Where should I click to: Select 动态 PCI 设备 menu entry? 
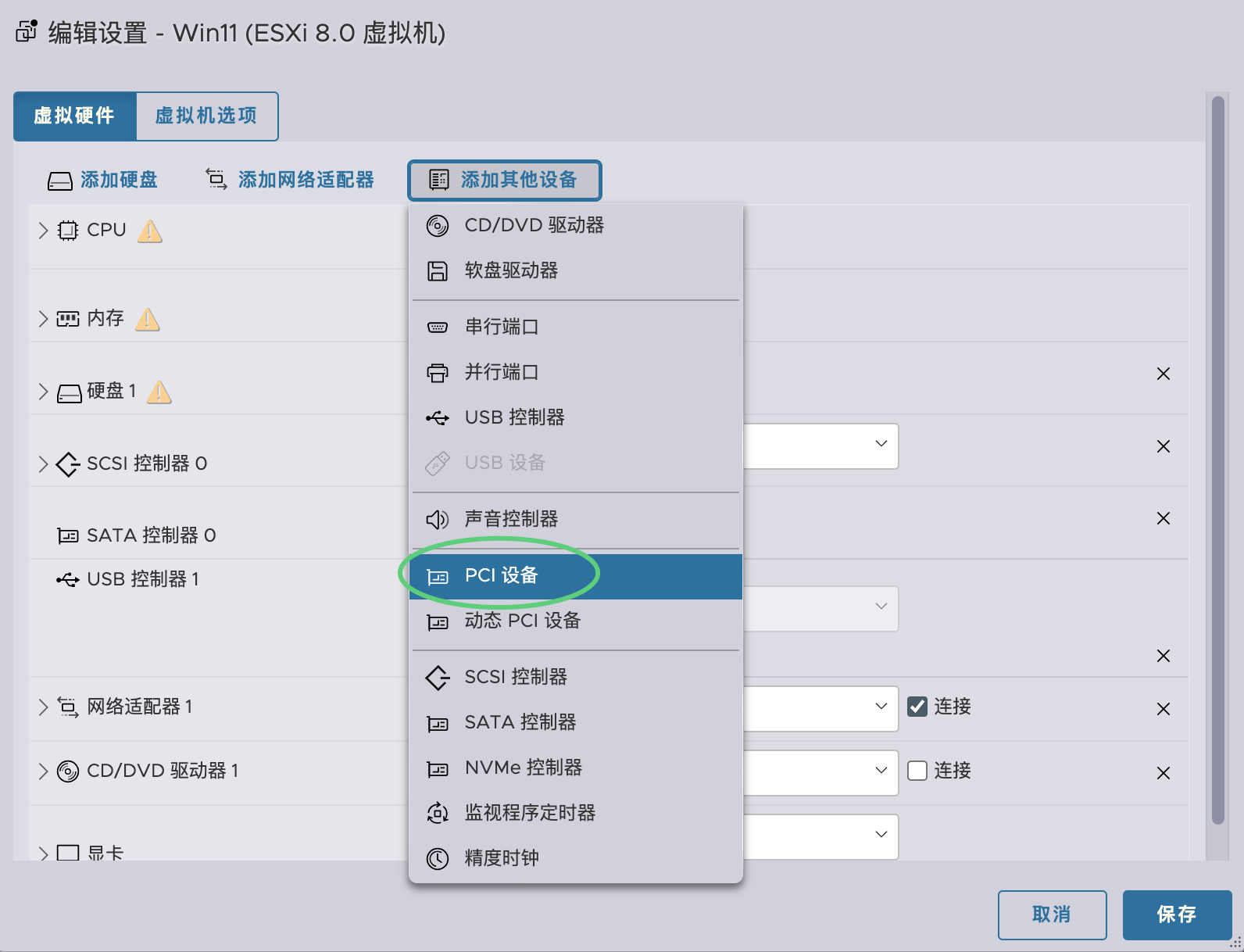(x=521, y=621)
